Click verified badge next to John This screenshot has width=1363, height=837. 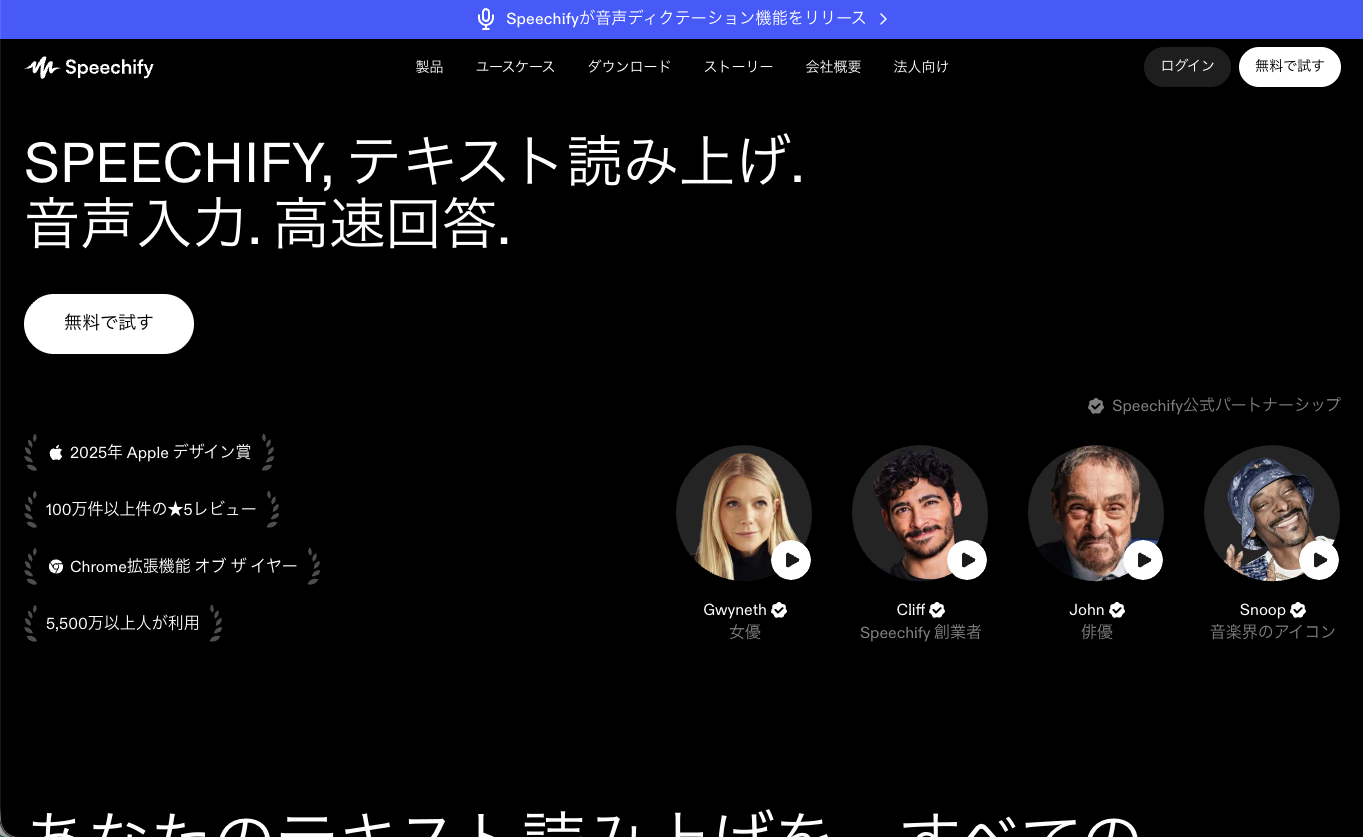[x=1117, y=610]
